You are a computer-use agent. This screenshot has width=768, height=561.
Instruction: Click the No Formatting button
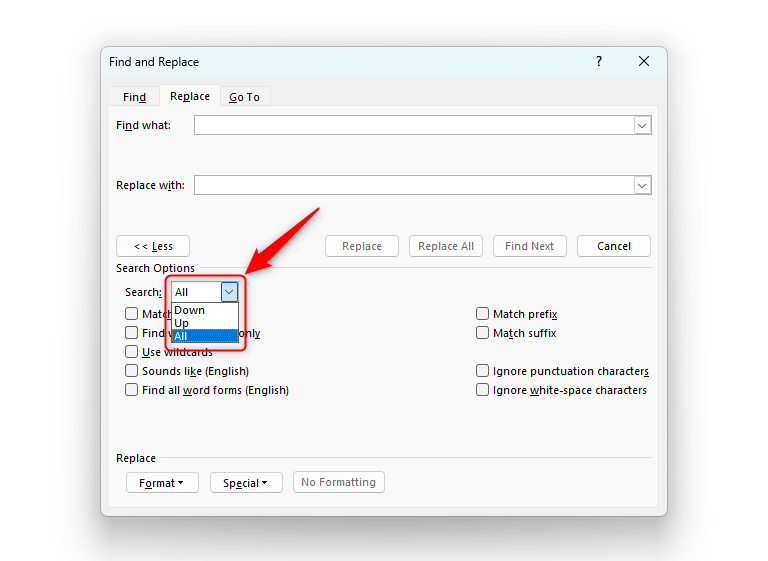(338, 482)
